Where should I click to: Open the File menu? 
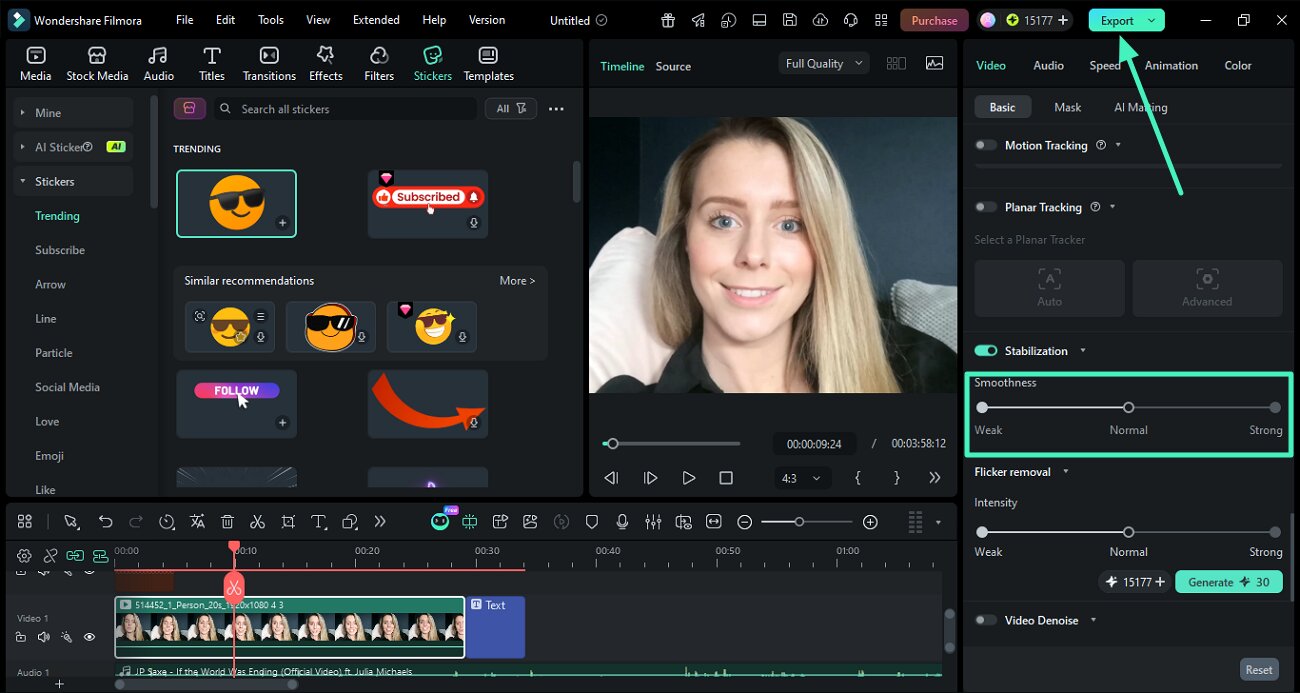[185, 20]
